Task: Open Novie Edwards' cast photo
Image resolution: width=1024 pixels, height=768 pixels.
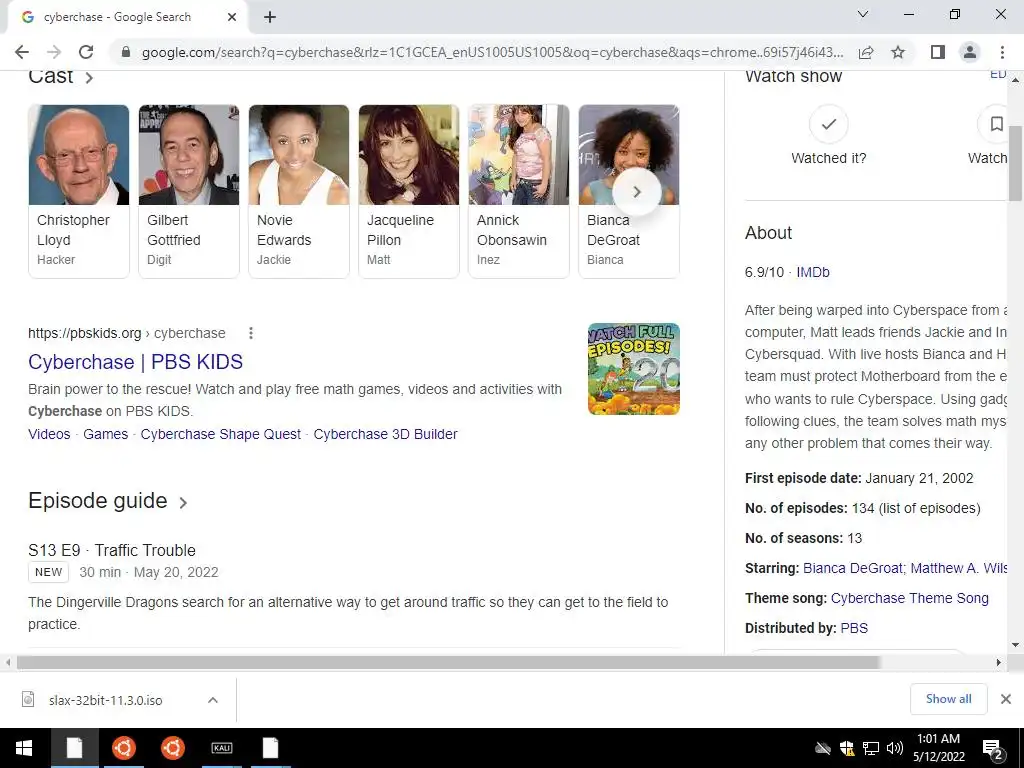Action: 299,155
